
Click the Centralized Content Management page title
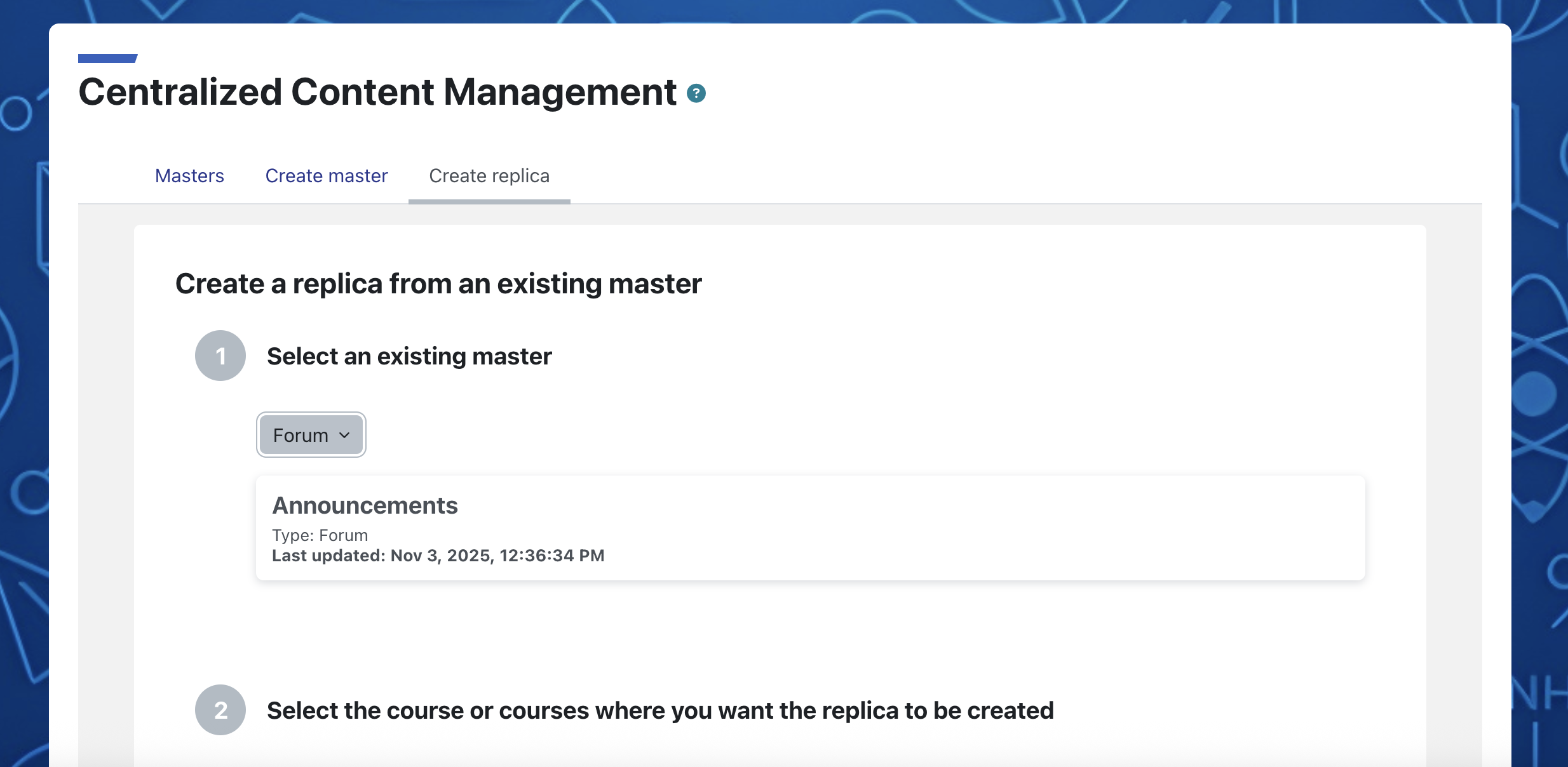pos(377,92)
